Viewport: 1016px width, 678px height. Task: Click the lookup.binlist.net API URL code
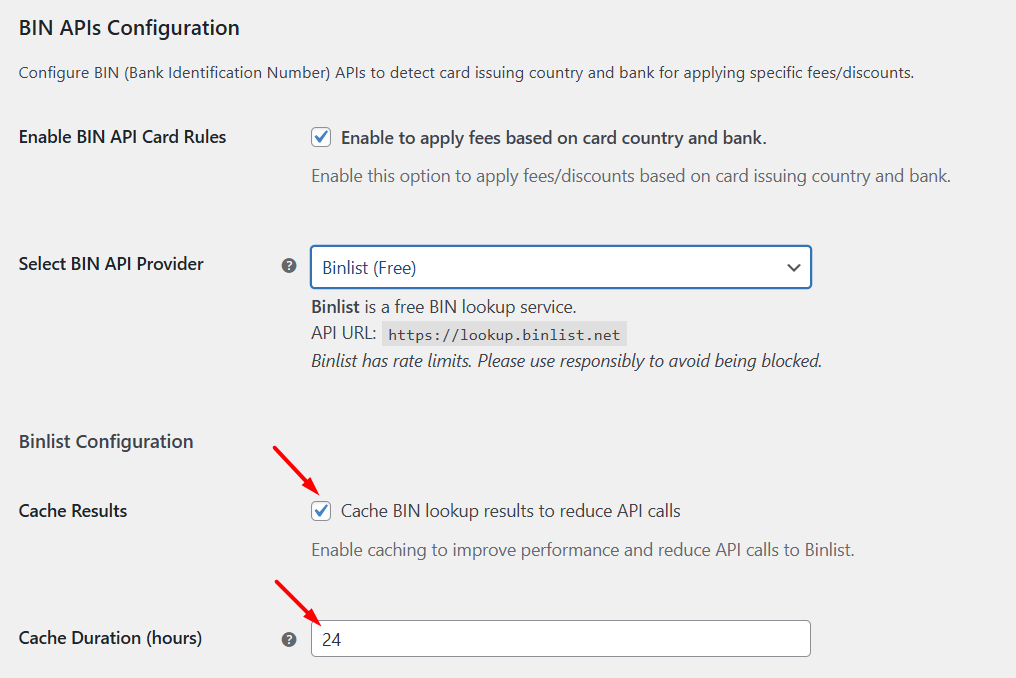point(504,334)
